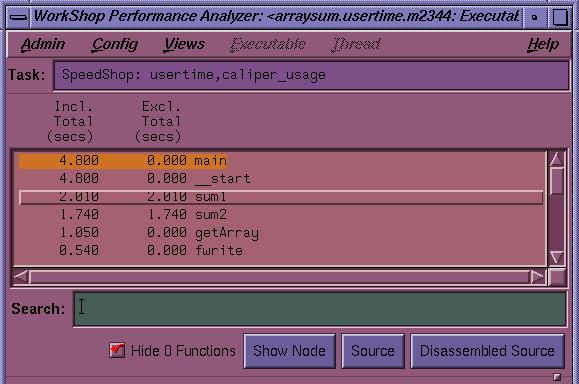This screenshot has height=384, width=579.
Task: Click the Excl. Total (secs) column header
Action: point(158,121)
